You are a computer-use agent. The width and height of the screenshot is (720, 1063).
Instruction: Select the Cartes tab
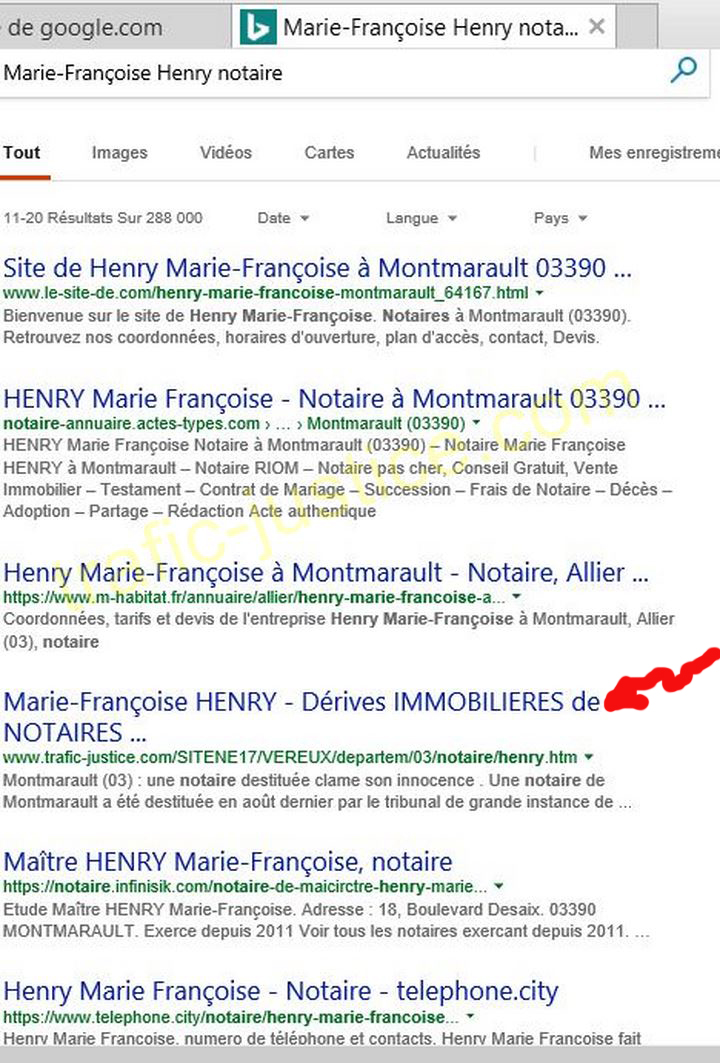point(329,153)
